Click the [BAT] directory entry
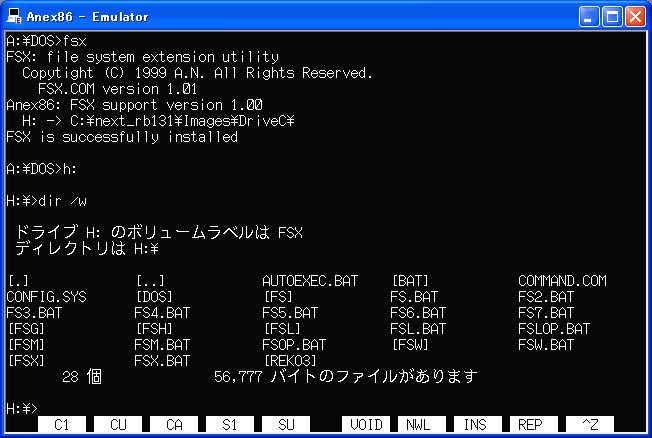Viewport: 652px width, 438px height. 410,281
